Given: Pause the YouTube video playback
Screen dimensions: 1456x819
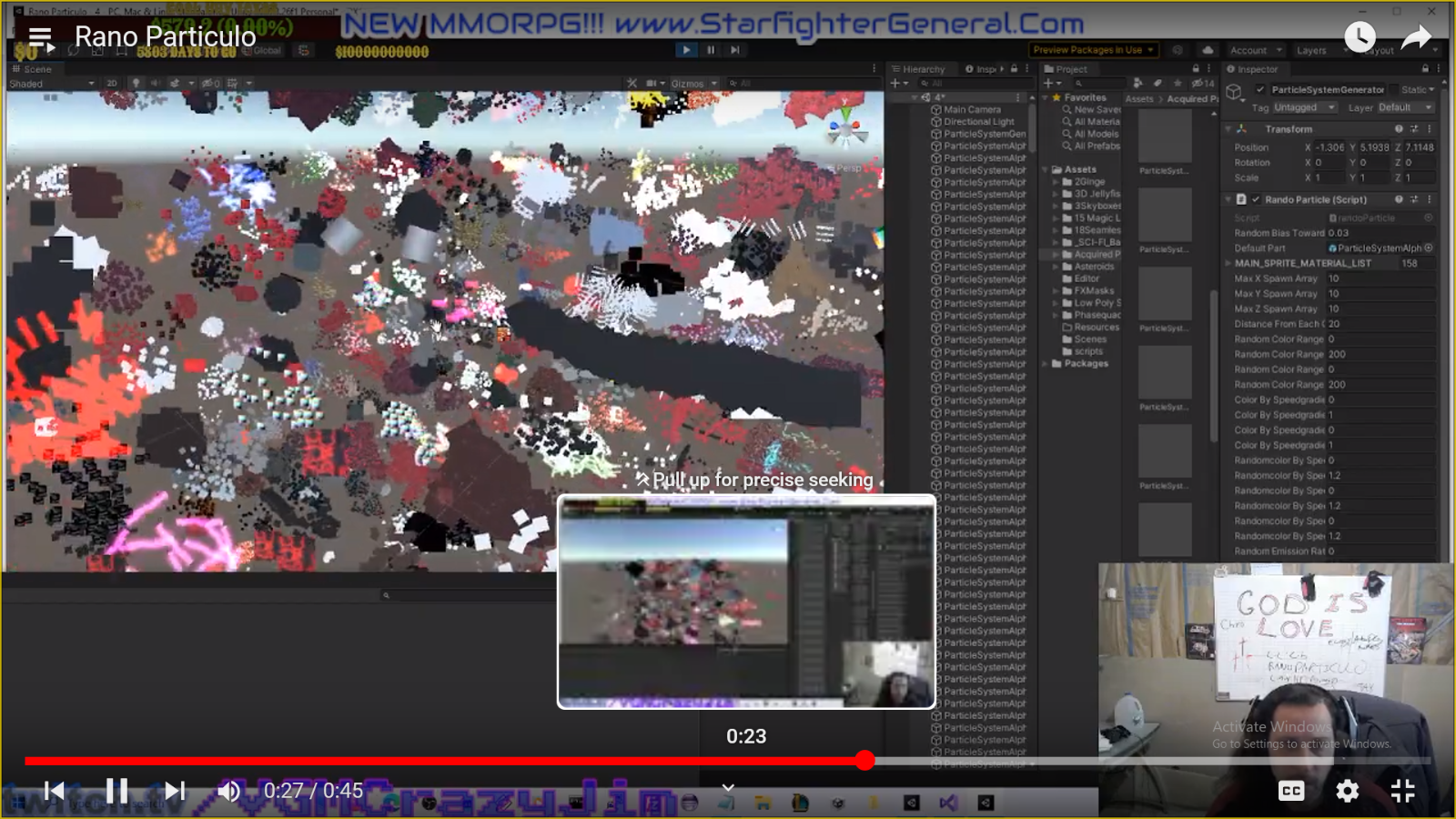Looking at the screenshot, I should click(117, 791).
